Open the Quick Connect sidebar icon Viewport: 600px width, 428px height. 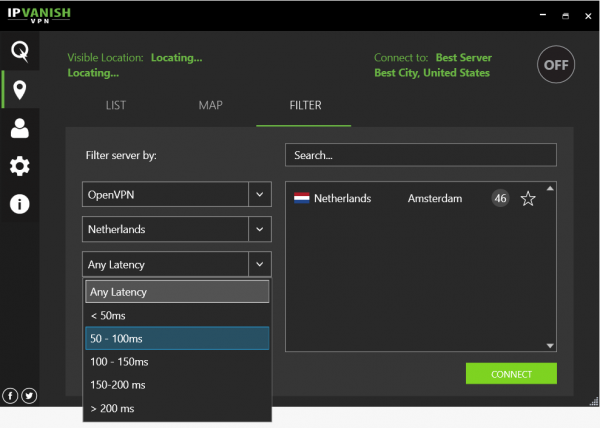coord(20,51)
